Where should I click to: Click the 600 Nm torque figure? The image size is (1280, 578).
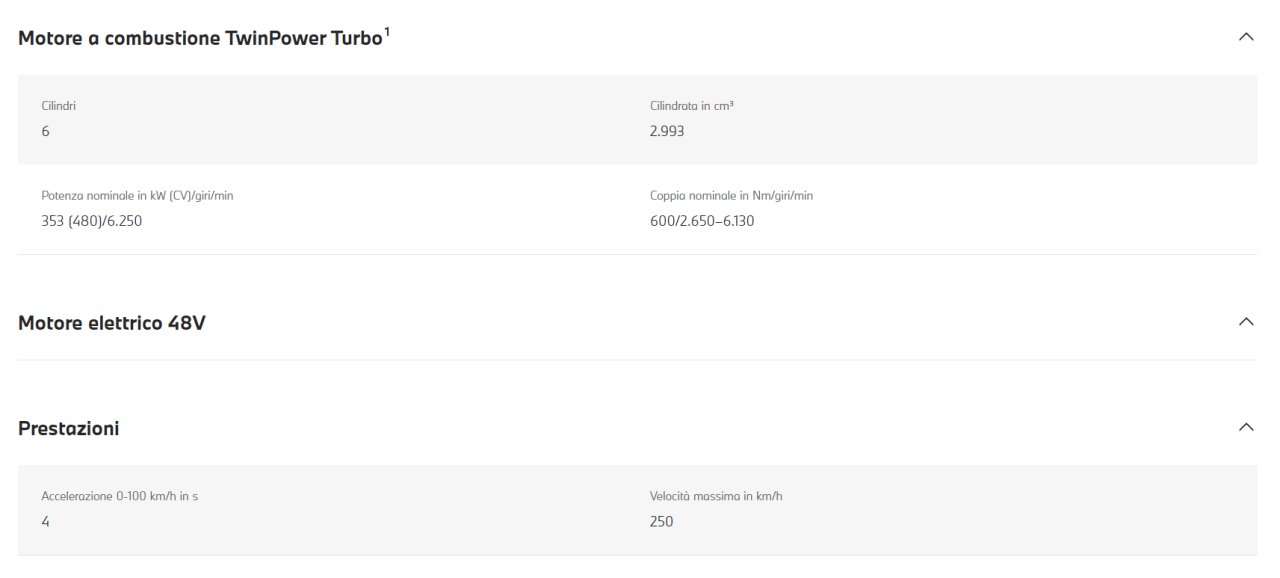pos(662,221)
